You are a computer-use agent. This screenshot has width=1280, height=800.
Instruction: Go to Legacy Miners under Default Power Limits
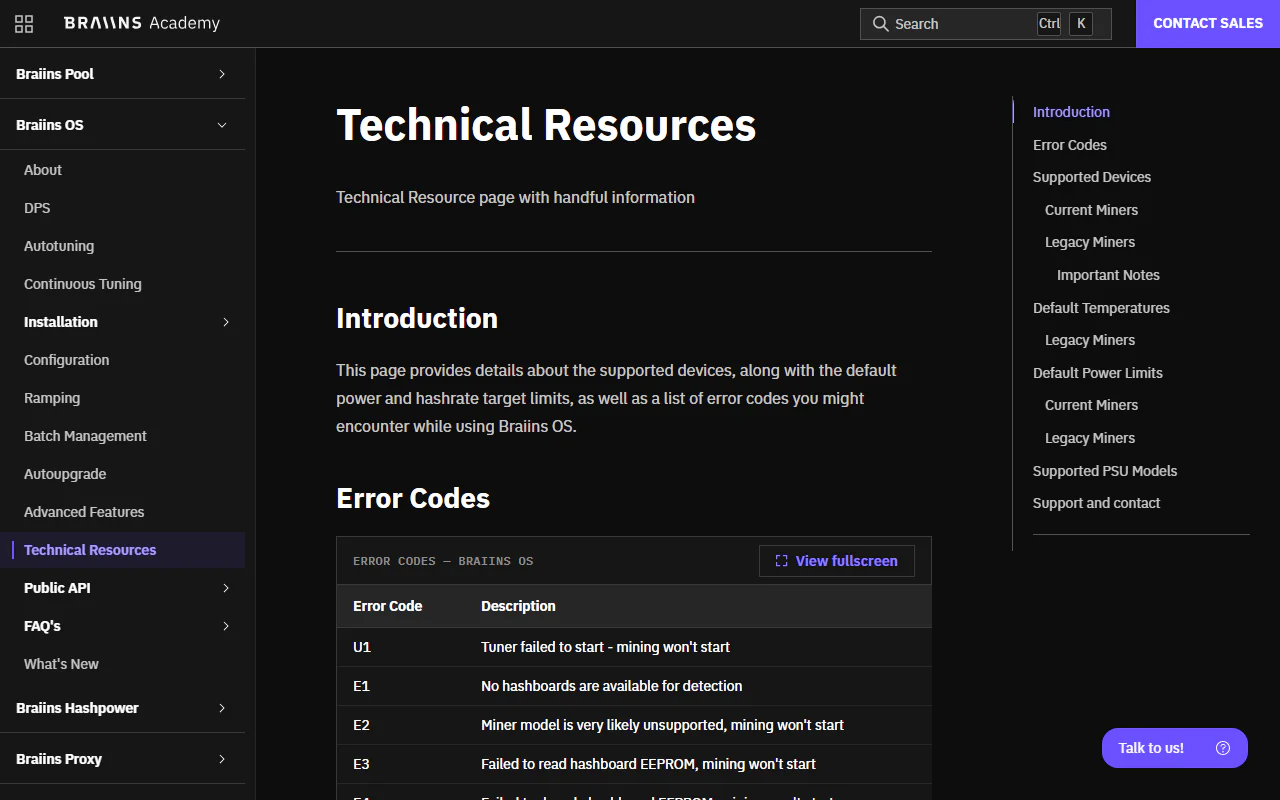point(1090,438)
